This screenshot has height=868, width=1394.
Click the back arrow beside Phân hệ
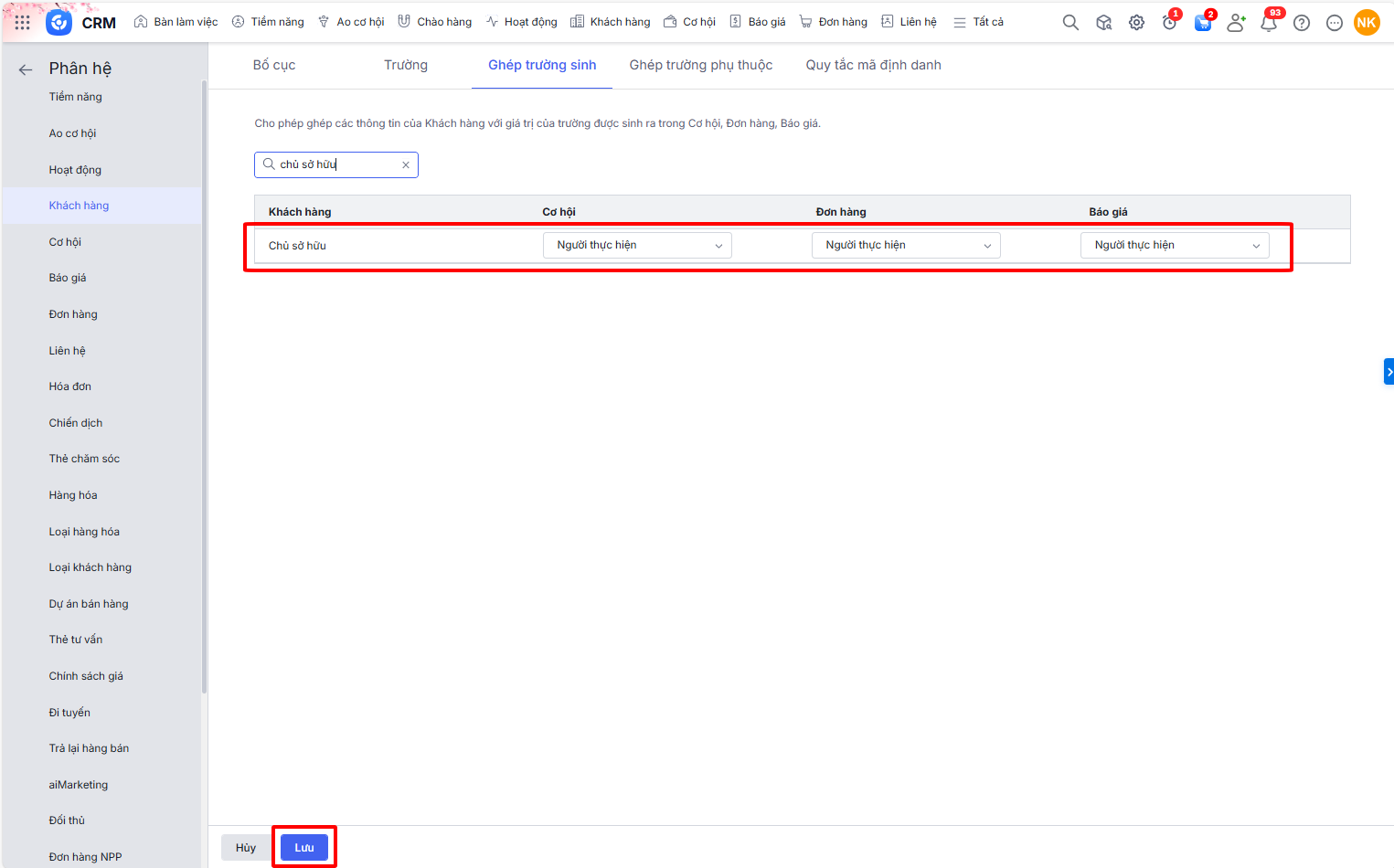26,69
